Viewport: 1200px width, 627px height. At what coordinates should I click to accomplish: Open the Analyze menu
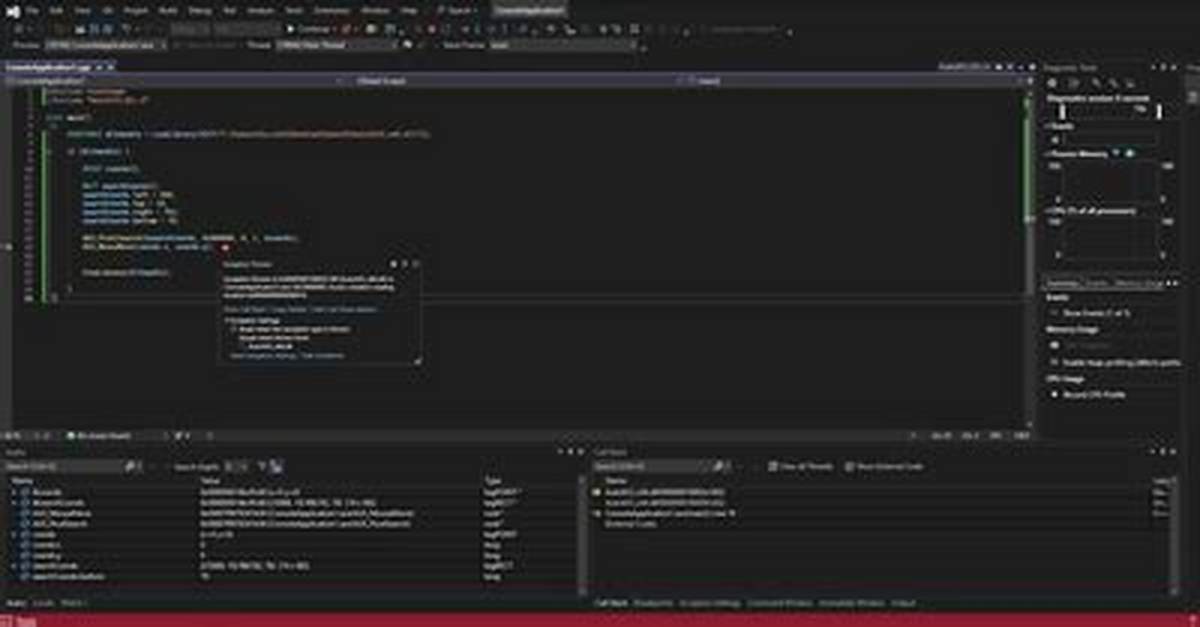[x=260, y=10]
